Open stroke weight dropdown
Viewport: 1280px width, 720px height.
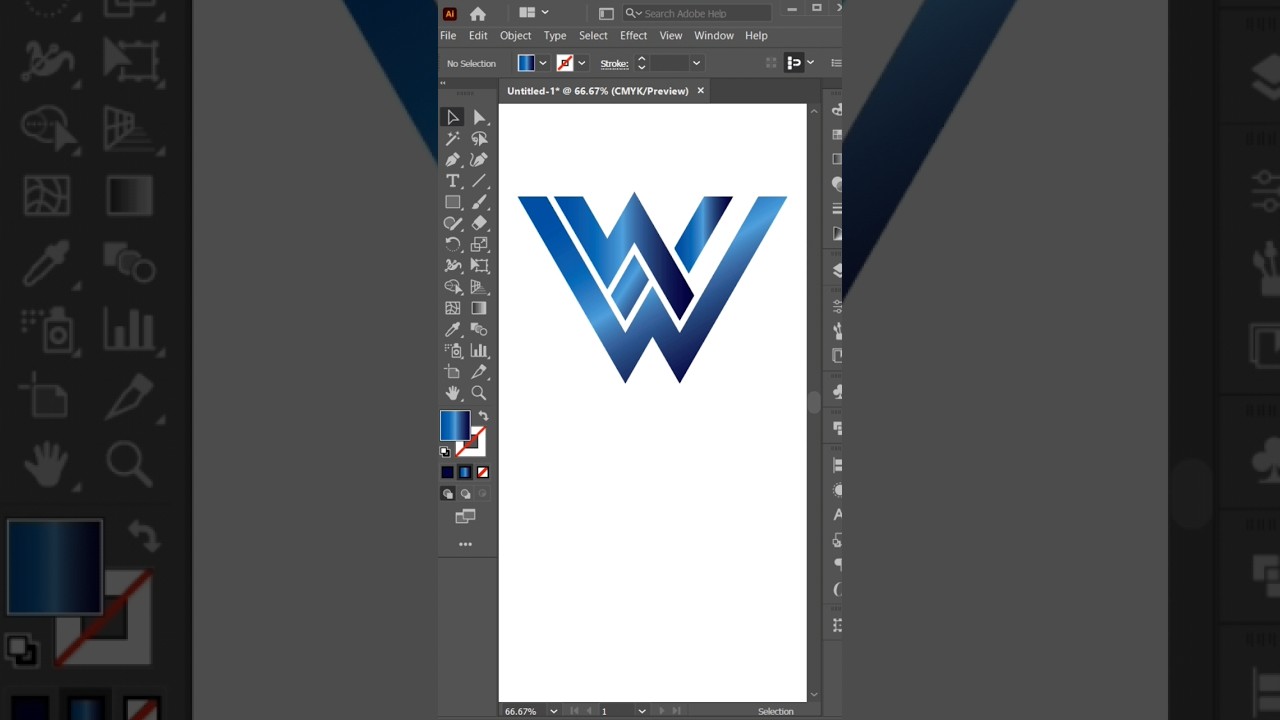point(696,63)
